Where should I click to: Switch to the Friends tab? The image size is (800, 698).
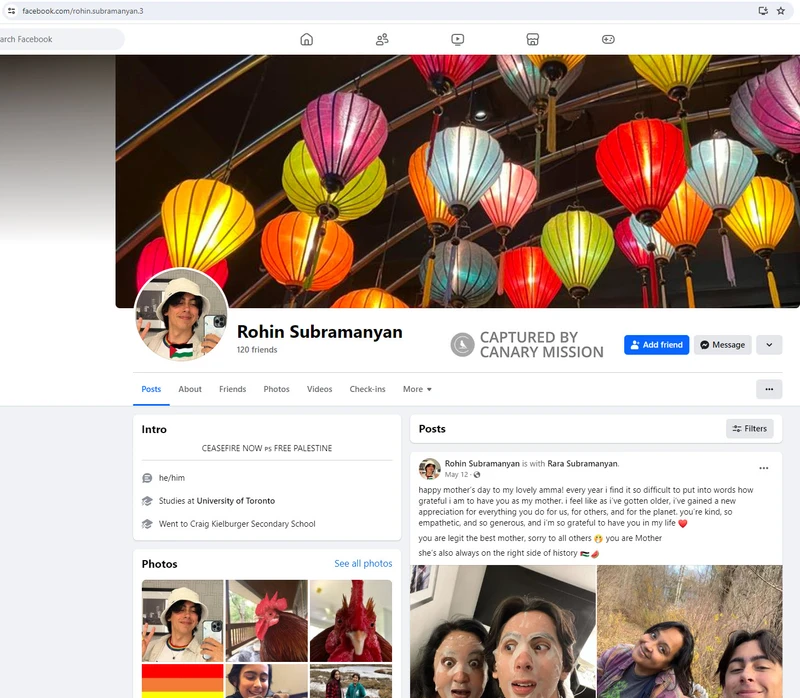233,389
